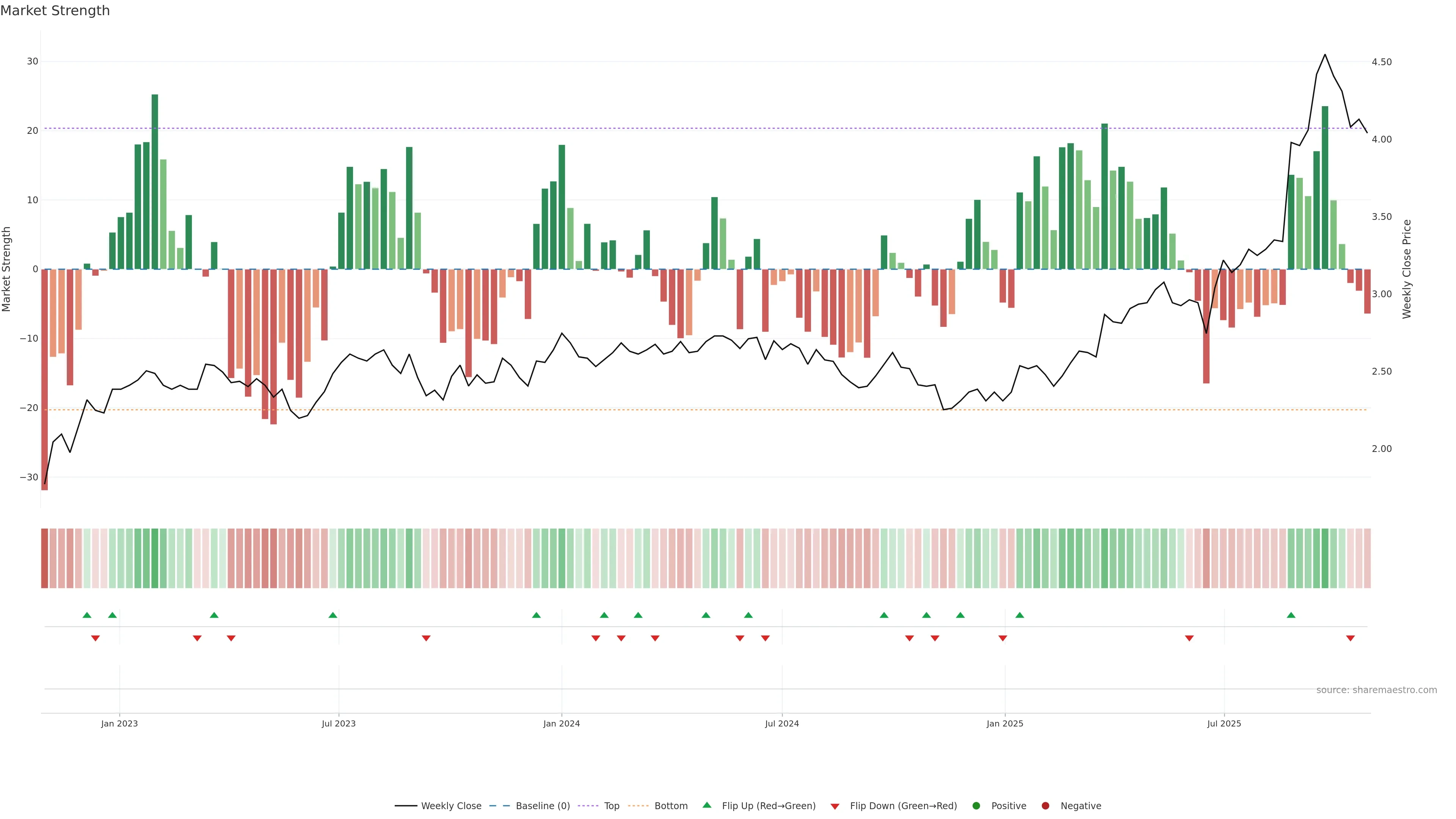Viewport: 1456px width, 819px height.
Task: Click the Jan 2023 axis label
Action: (x=119, y=723)
